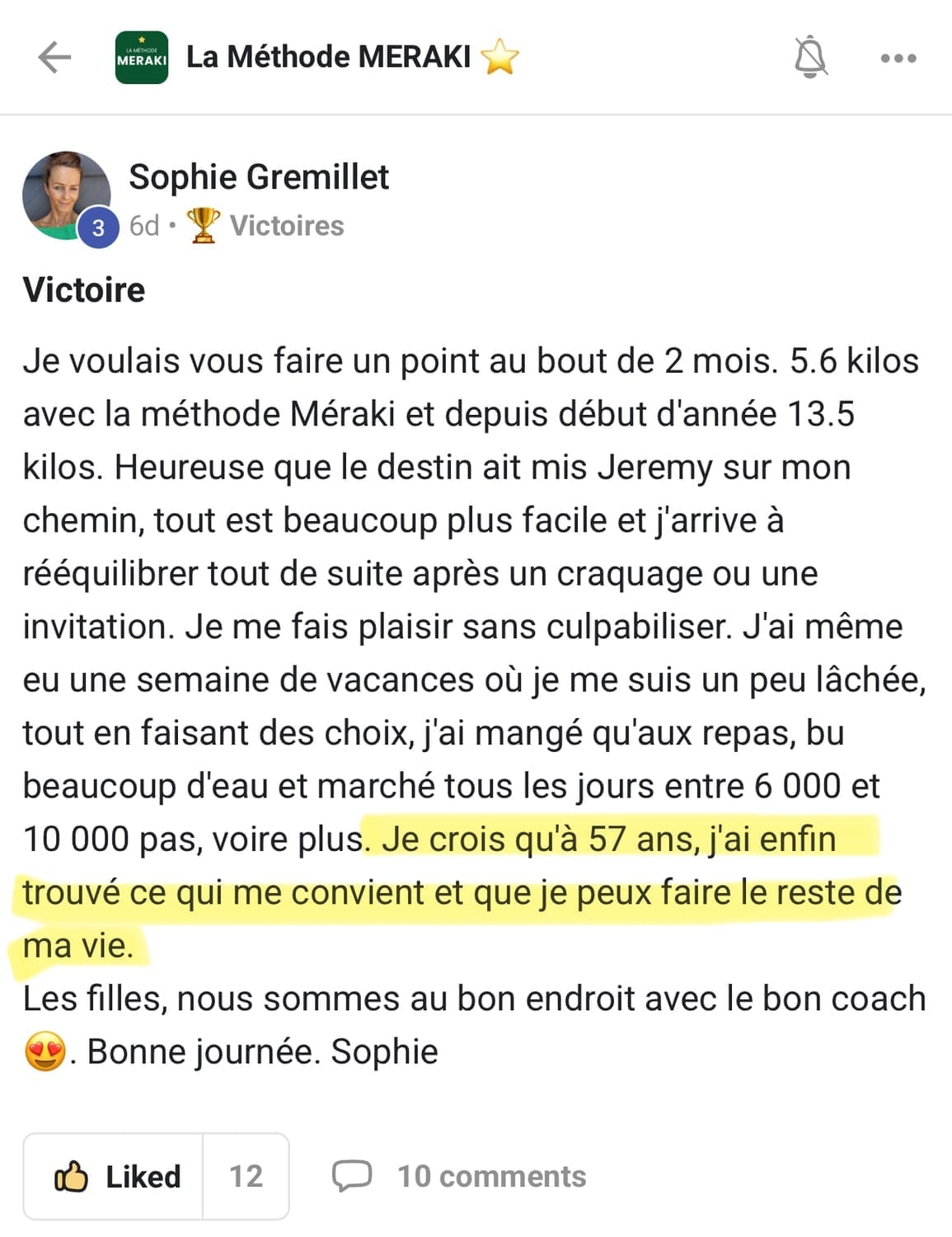Tap the trophy icon beside Victoires
The height and width of the screenshot is (1237, 952).
click(x=203, y=225)
